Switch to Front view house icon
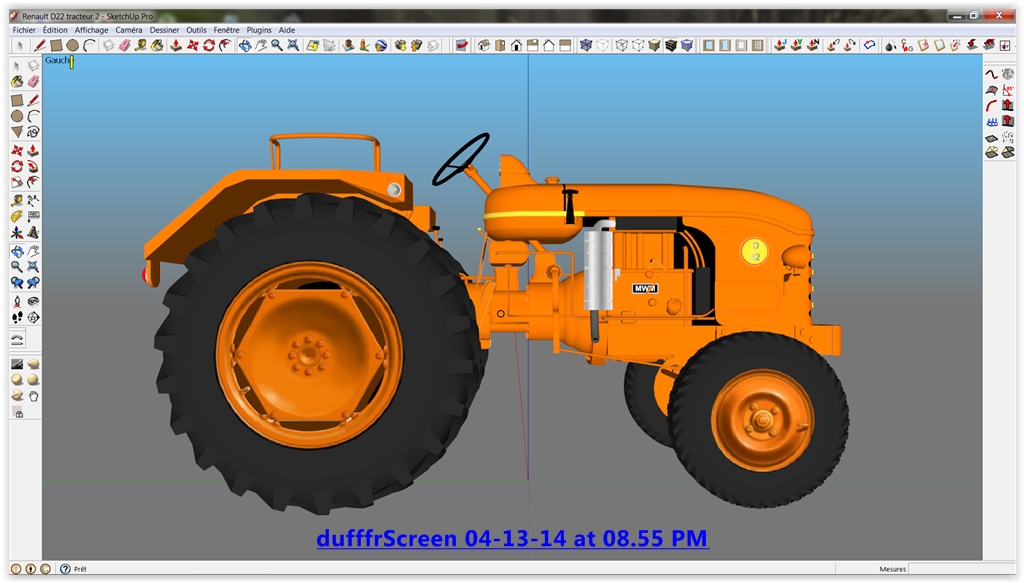The width and height of the screenshot is (1024, 583). coord(517,45)
